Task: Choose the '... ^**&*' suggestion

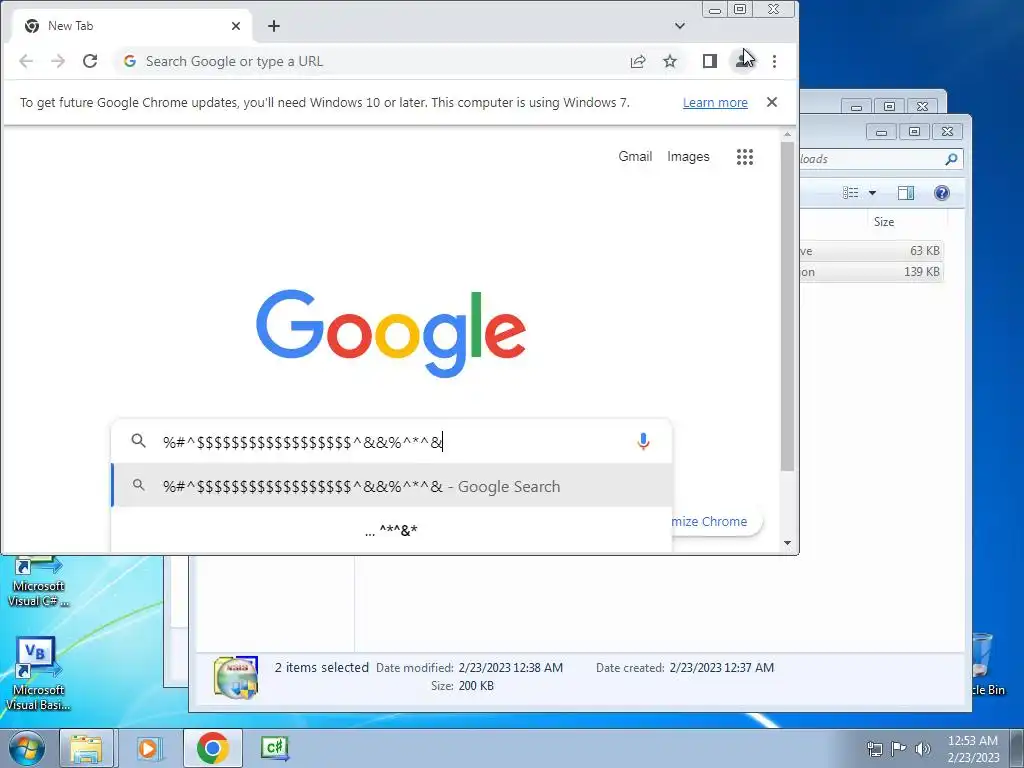Action: click(392, 530)
